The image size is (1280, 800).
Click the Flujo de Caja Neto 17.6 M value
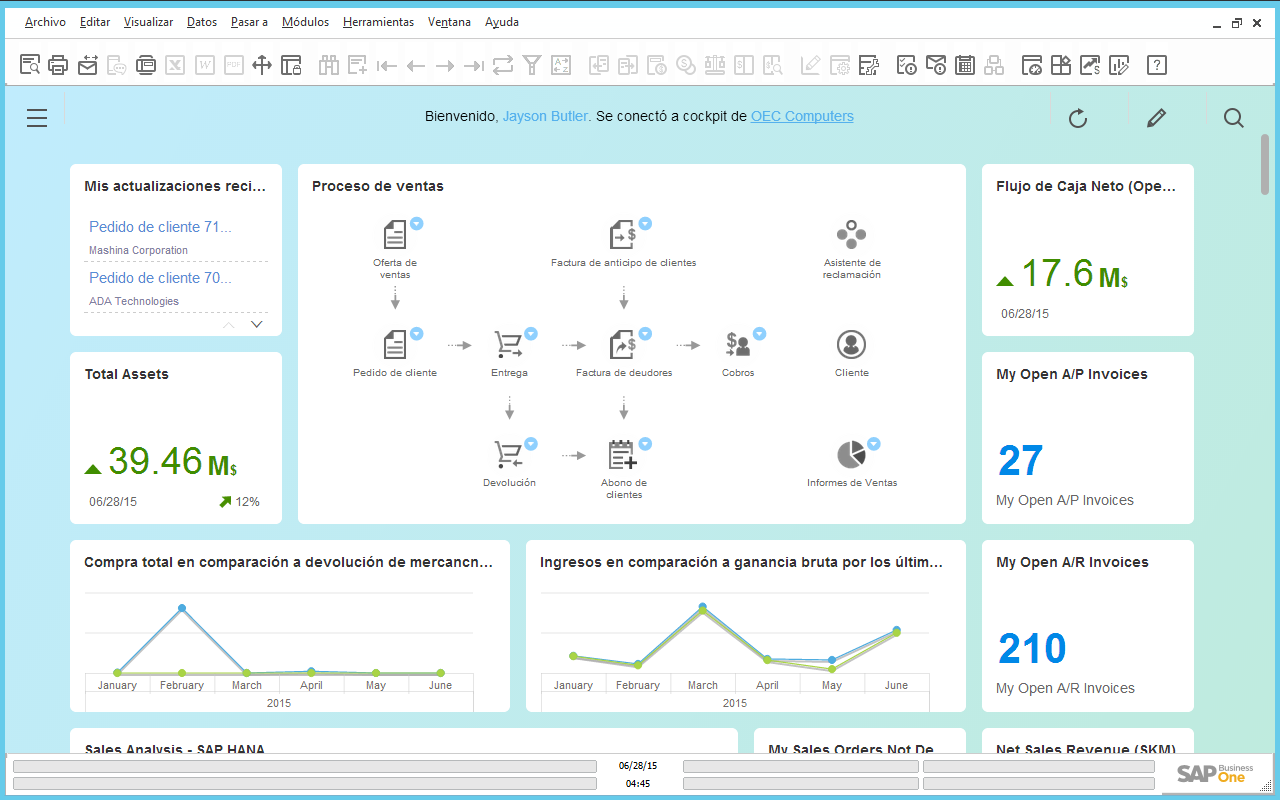click(x=1073, y=273)
